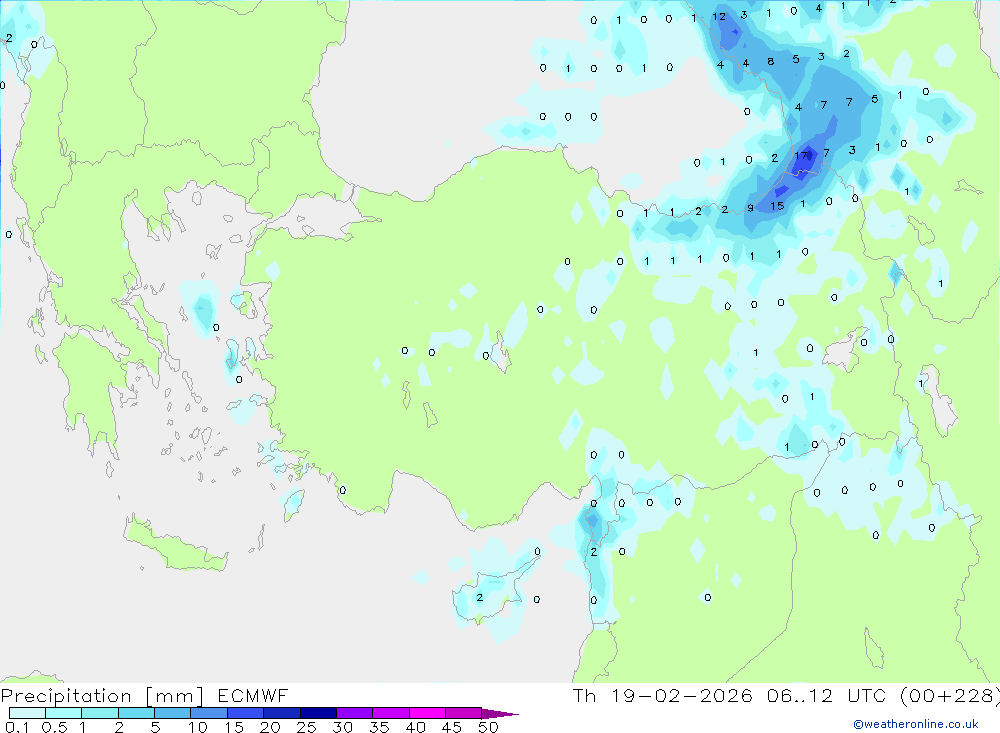This screenshot has height=733, width=1000.
Task: Select legend swatch between 40 and 45
Action: tap(427, 713)
